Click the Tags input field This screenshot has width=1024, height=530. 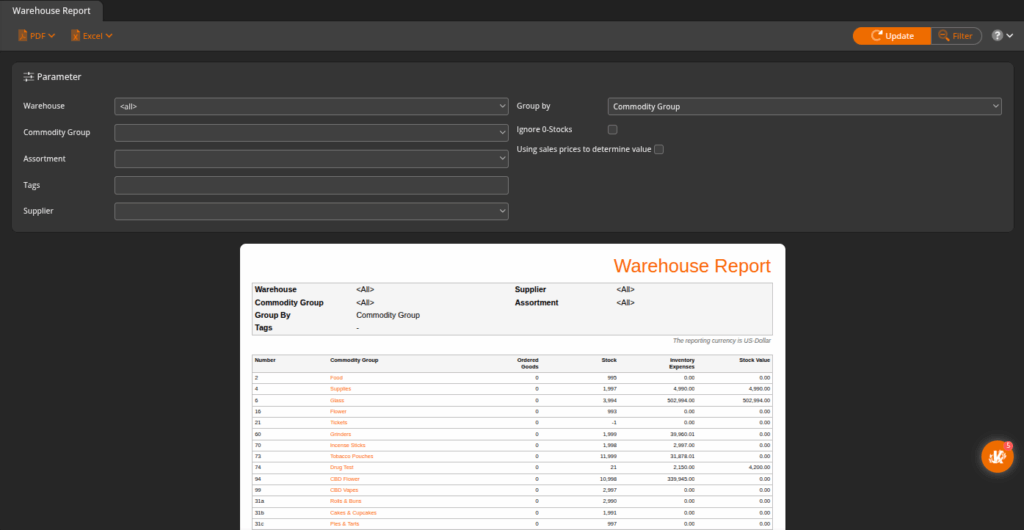click(312, 185)
